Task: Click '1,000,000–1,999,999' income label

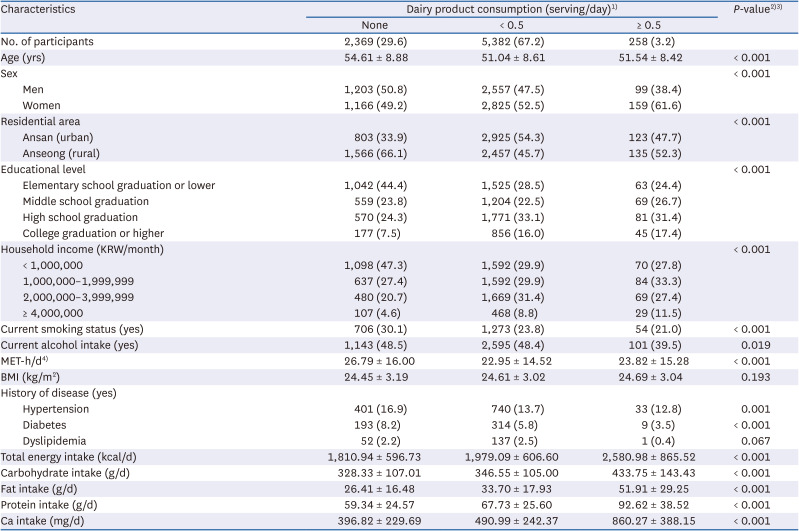Action: tap(78, 281)
